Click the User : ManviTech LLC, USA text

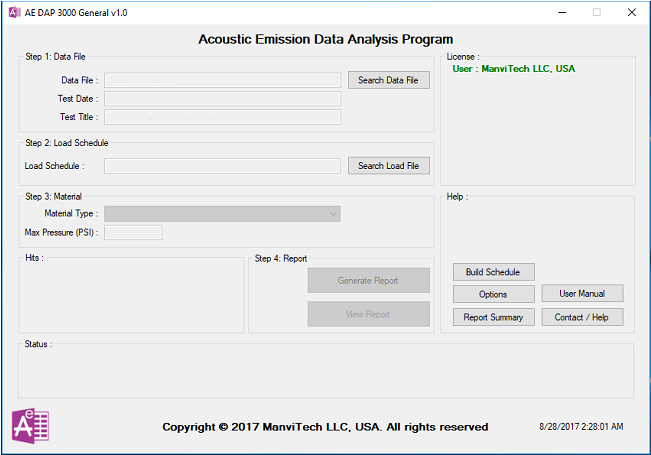(514, 69)
